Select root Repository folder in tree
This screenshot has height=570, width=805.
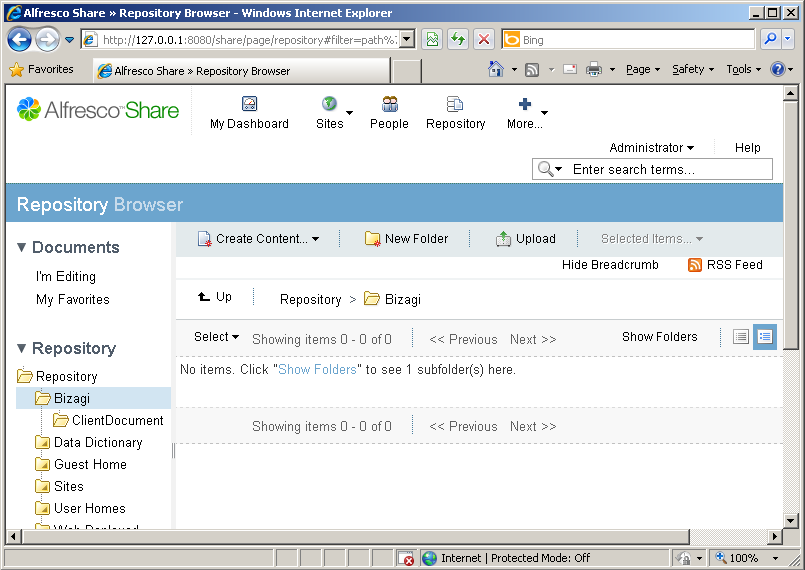pyautogui.click(x=66, y=377)
